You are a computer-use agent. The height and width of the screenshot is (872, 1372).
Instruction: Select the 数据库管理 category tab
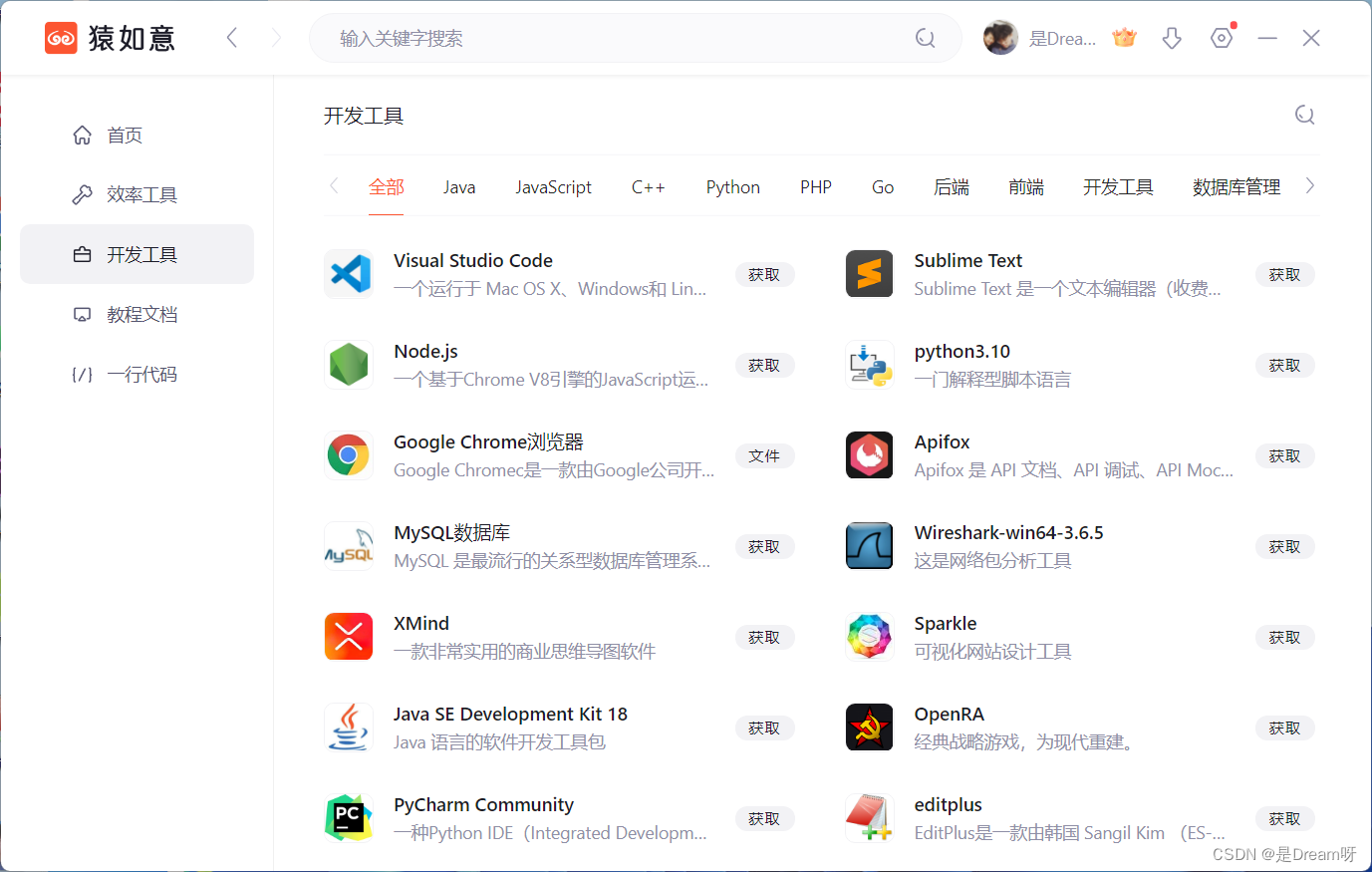pyautogui.click(x=1235, y=186)
